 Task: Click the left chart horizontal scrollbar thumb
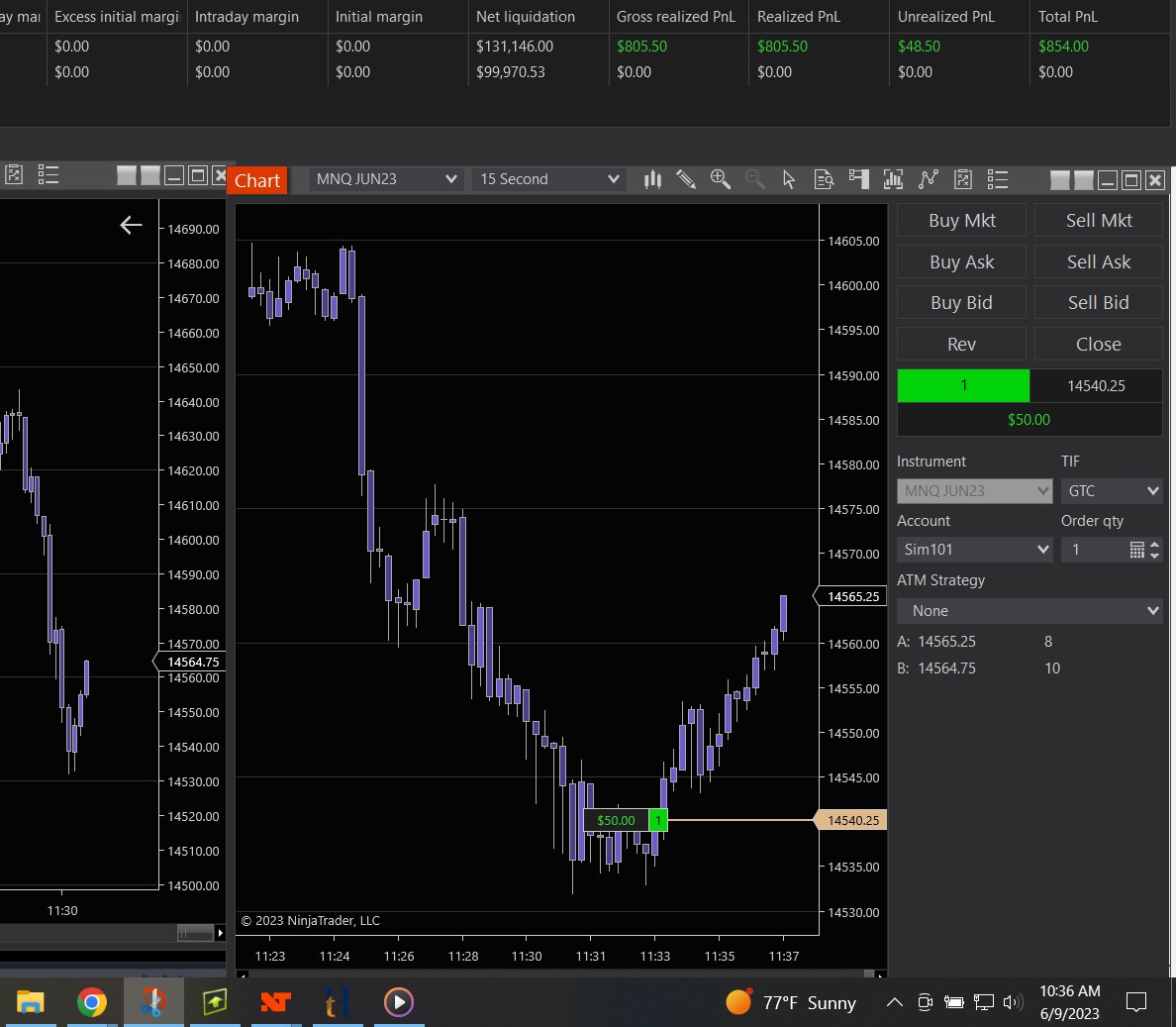tap(196, 933)
